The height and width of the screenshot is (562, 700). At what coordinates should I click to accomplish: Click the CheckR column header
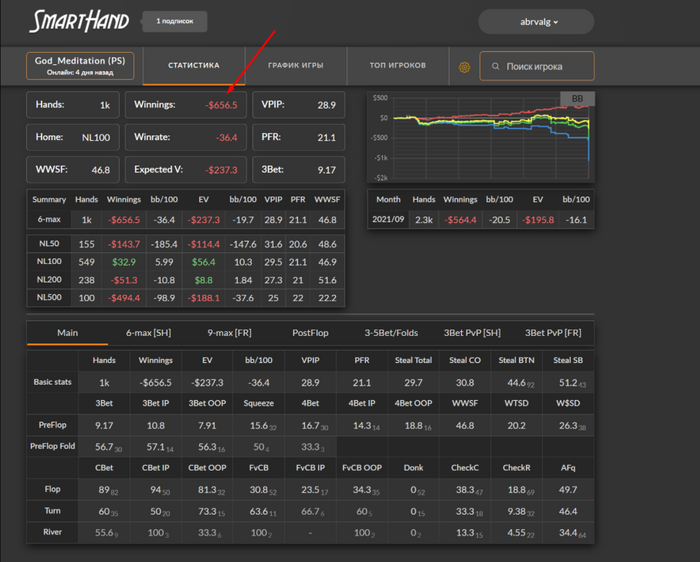click(517, 468)
